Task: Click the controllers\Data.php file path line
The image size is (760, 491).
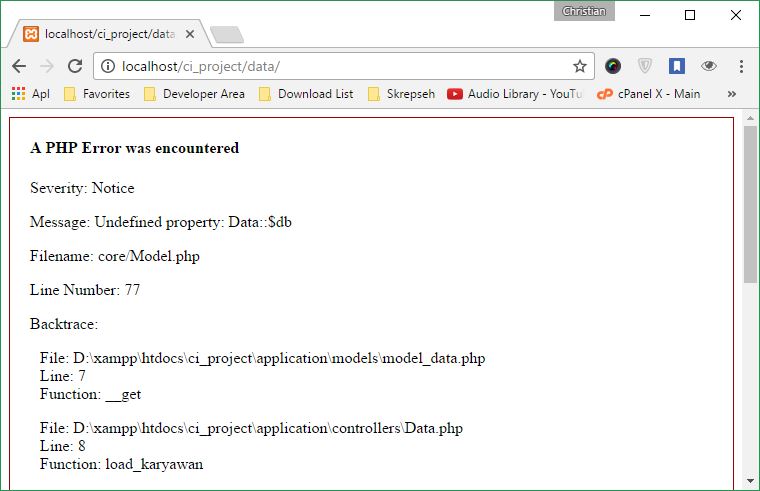Action: click(x=251, y=428)
